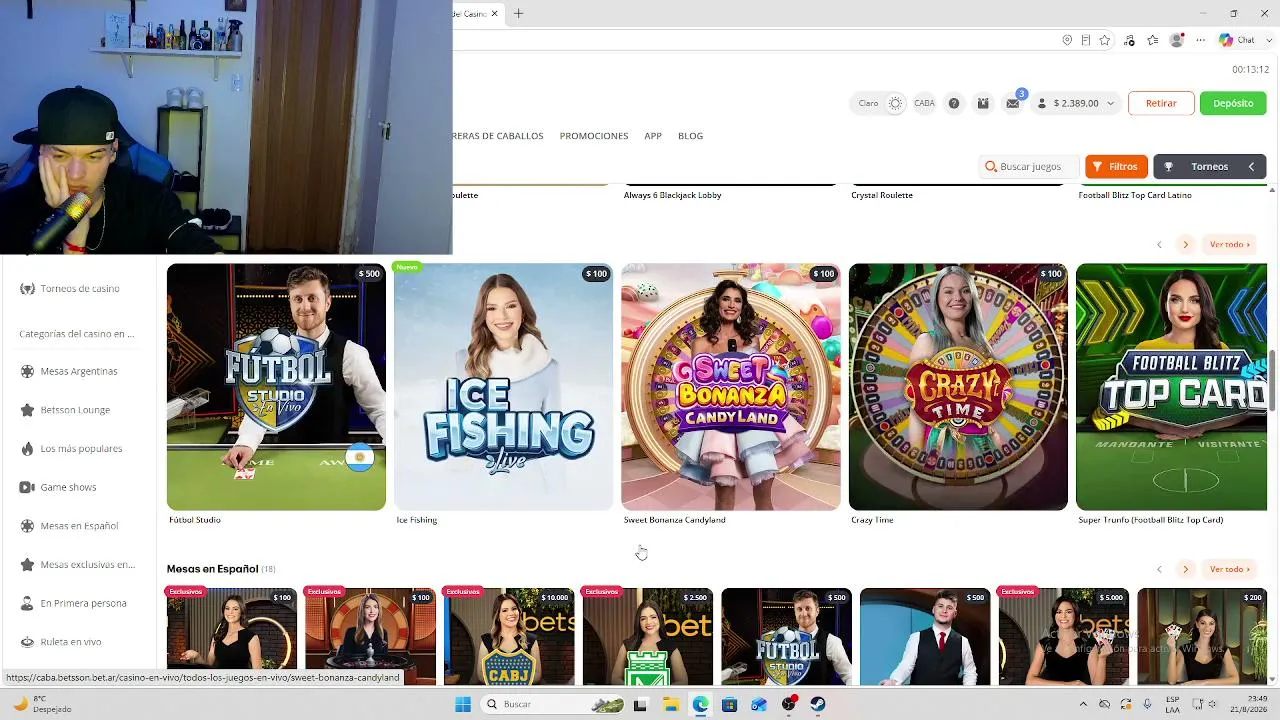
Task: Open the gift box rewards icon
Action: 983,103
